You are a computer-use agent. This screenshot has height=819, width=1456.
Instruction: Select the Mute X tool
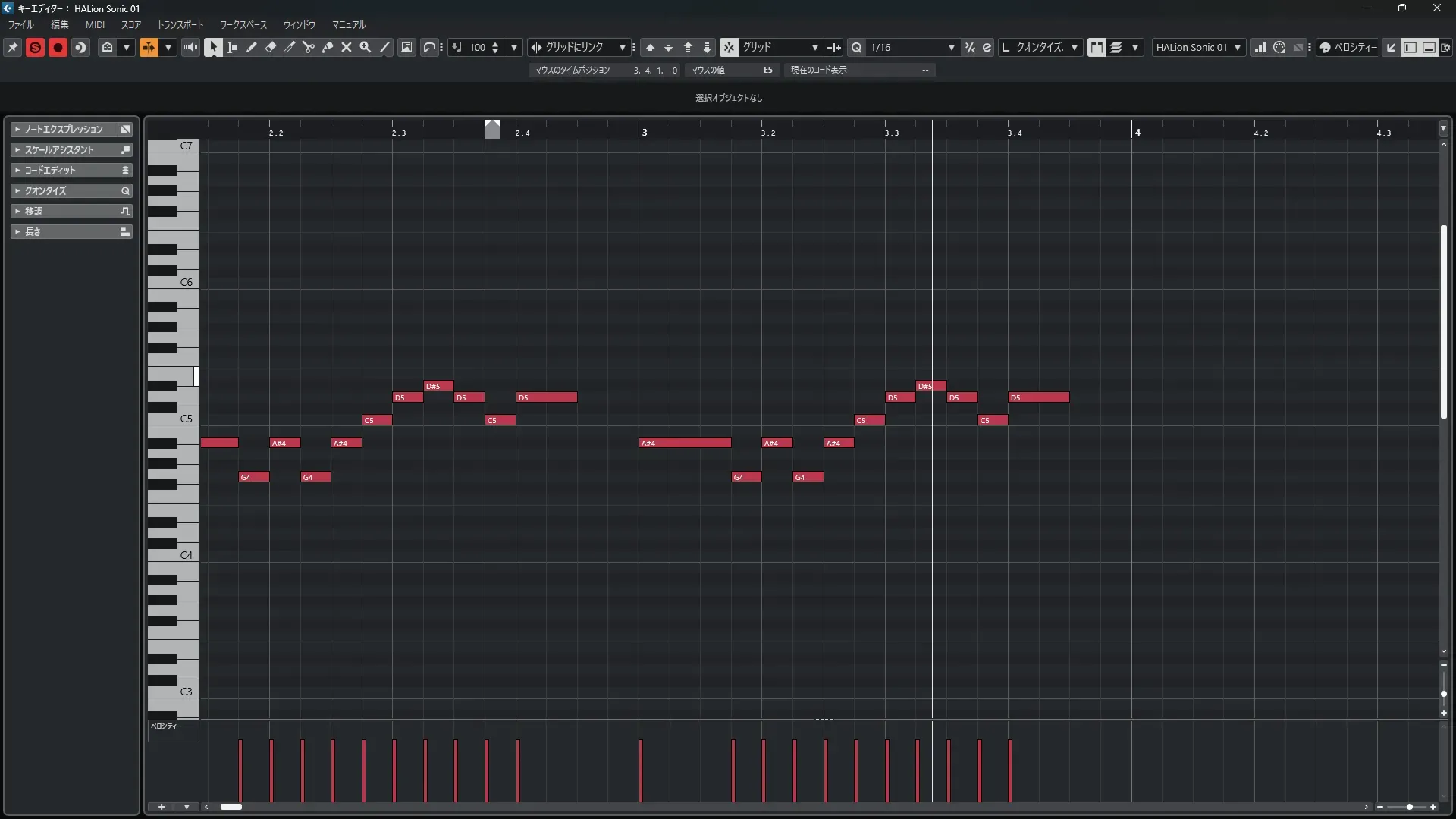point(347,47)
